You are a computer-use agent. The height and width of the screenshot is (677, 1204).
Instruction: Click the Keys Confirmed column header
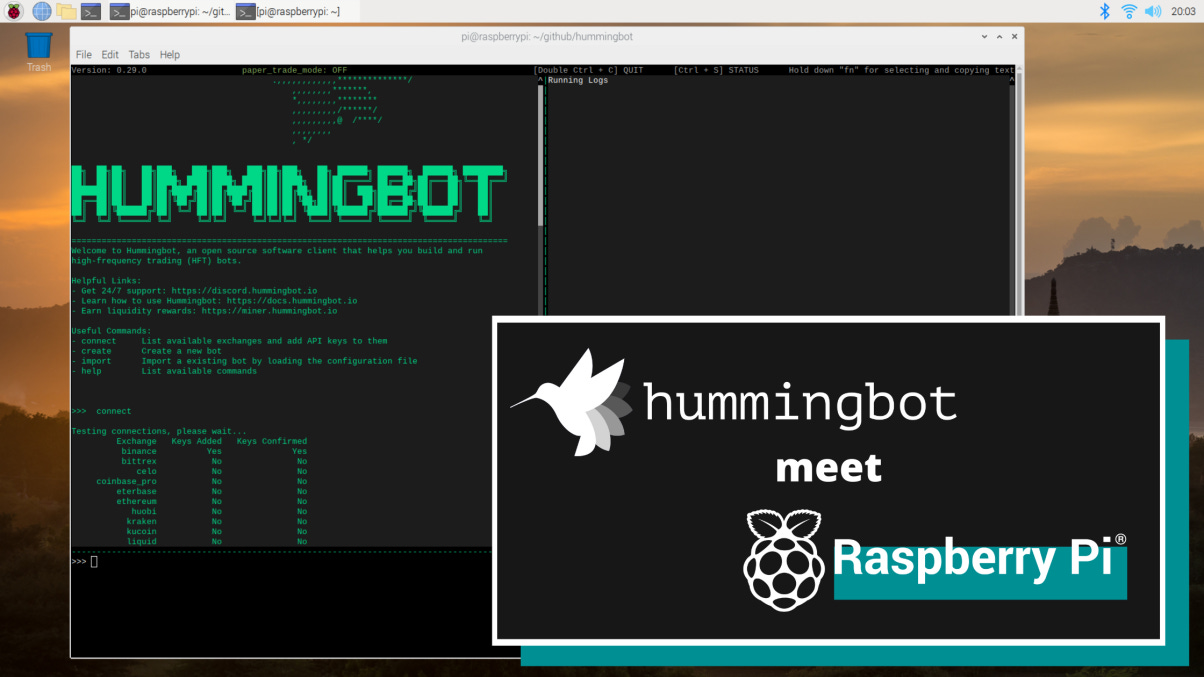click(x=272, y=441)
